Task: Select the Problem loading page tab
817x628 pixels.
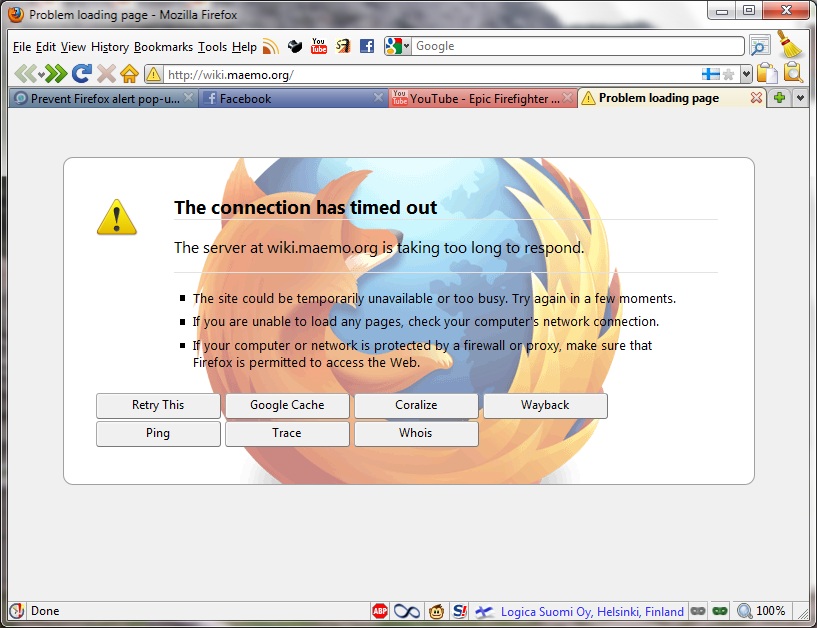Action: pyautogui.click(x=672, y=98)
